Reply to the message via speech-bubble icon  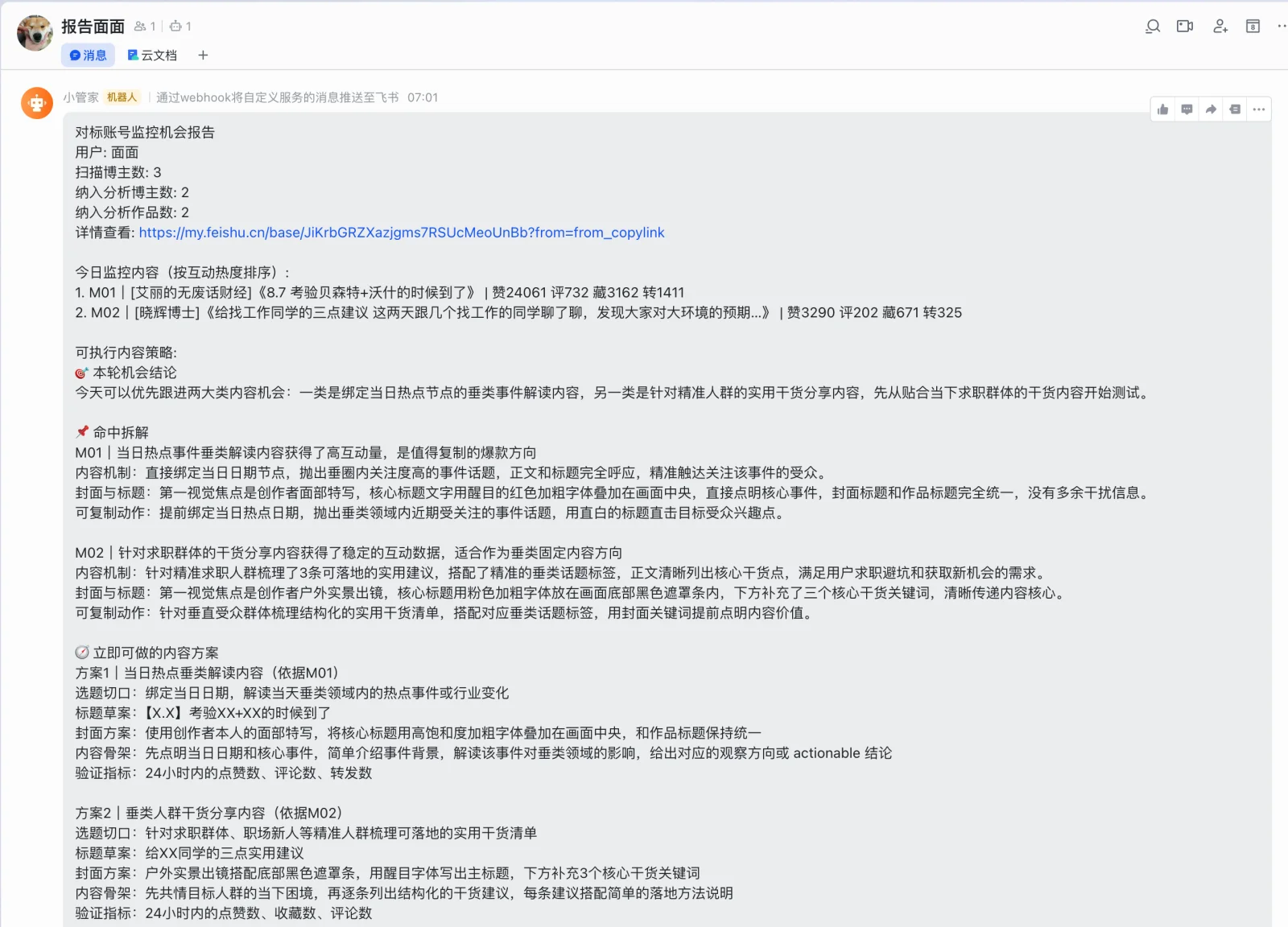(x=1187, y=109)
